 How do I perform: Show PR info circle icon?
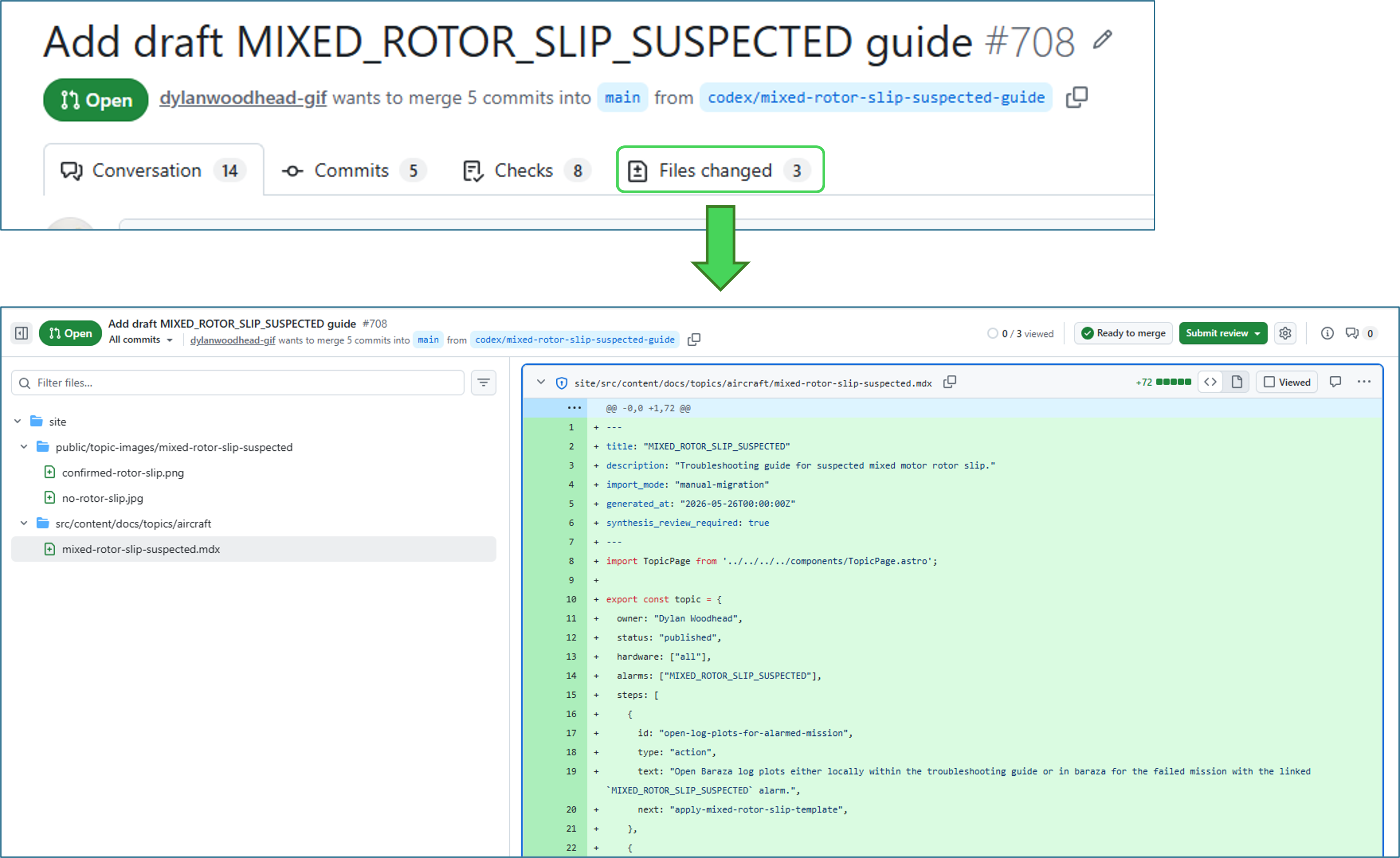(1327, 334)
